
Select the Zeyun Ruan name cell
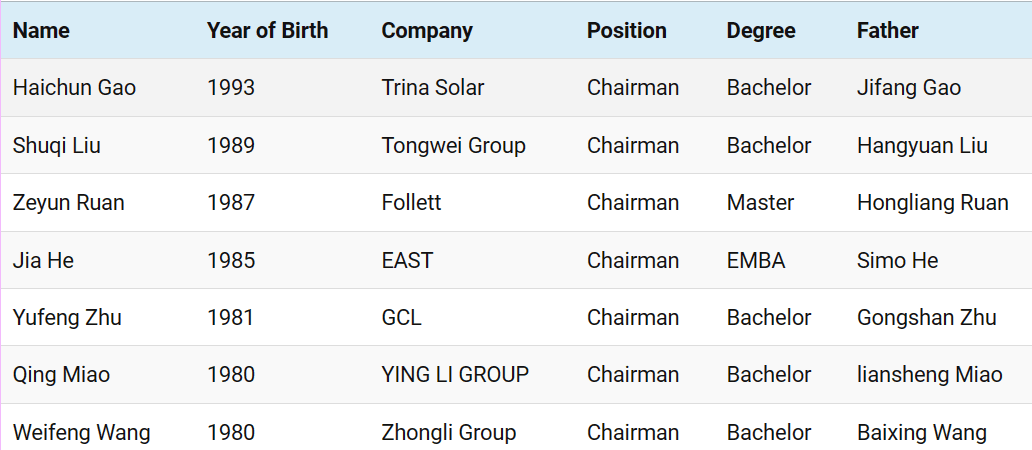click(x=68, y=203)
